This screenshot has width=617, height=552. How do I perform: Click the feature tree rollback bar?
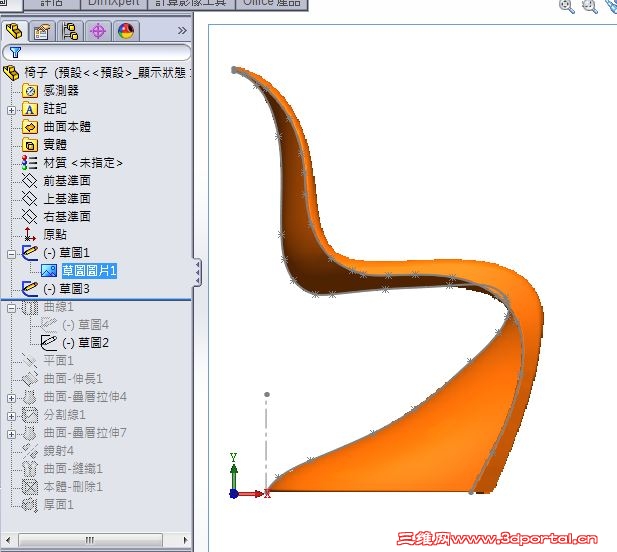[96, 300]
